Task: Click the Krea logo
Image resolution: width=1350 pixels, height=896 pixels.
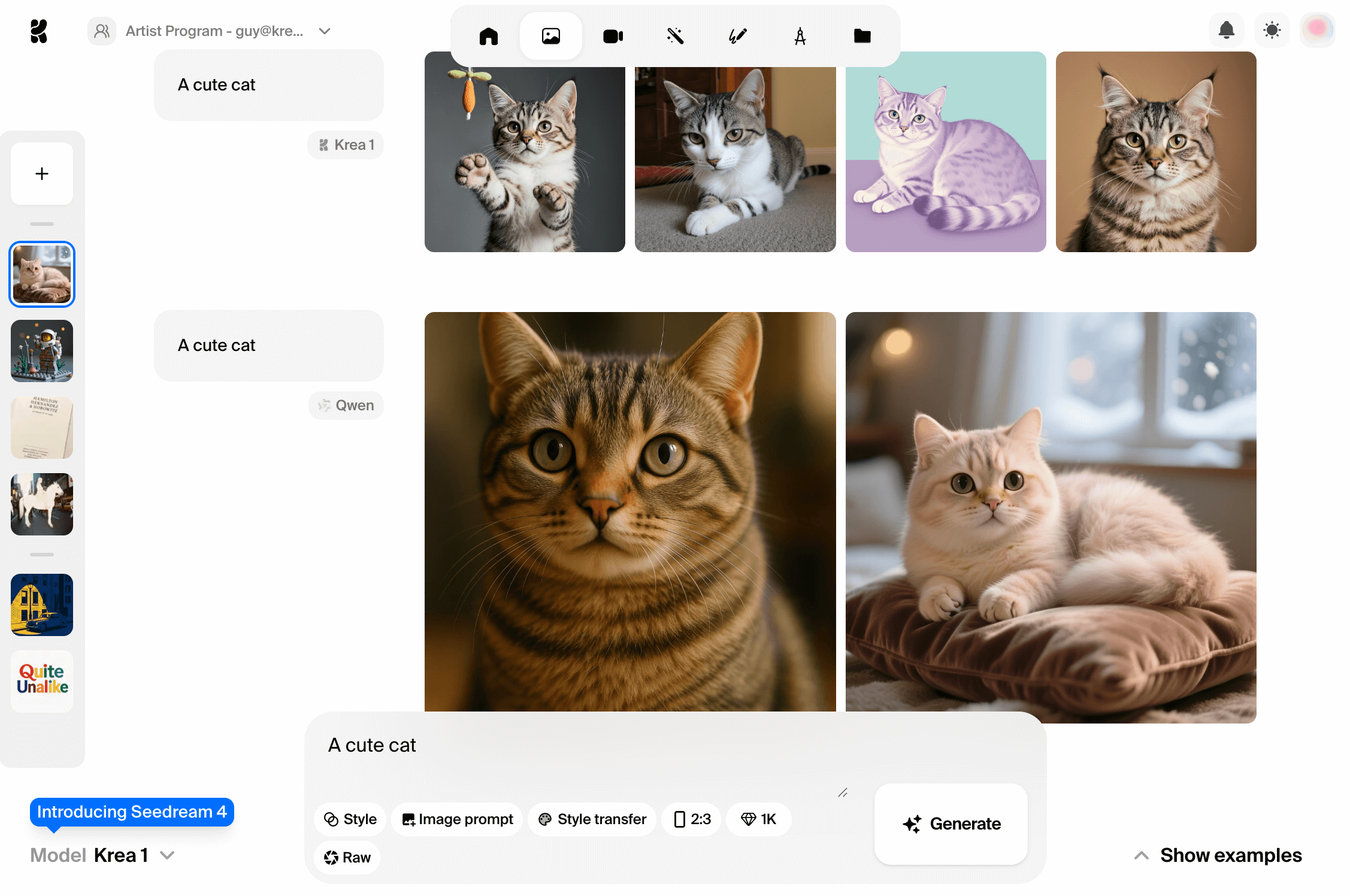Action: 39,31
